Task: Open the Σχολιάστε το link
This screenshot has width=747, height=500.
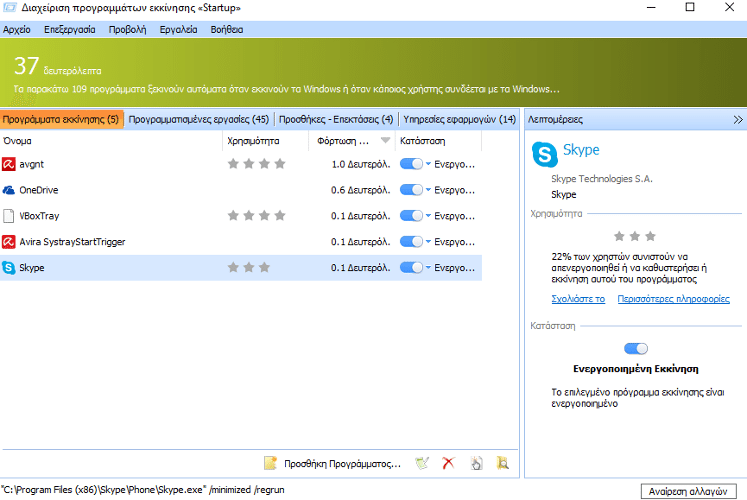Action: 578,299
